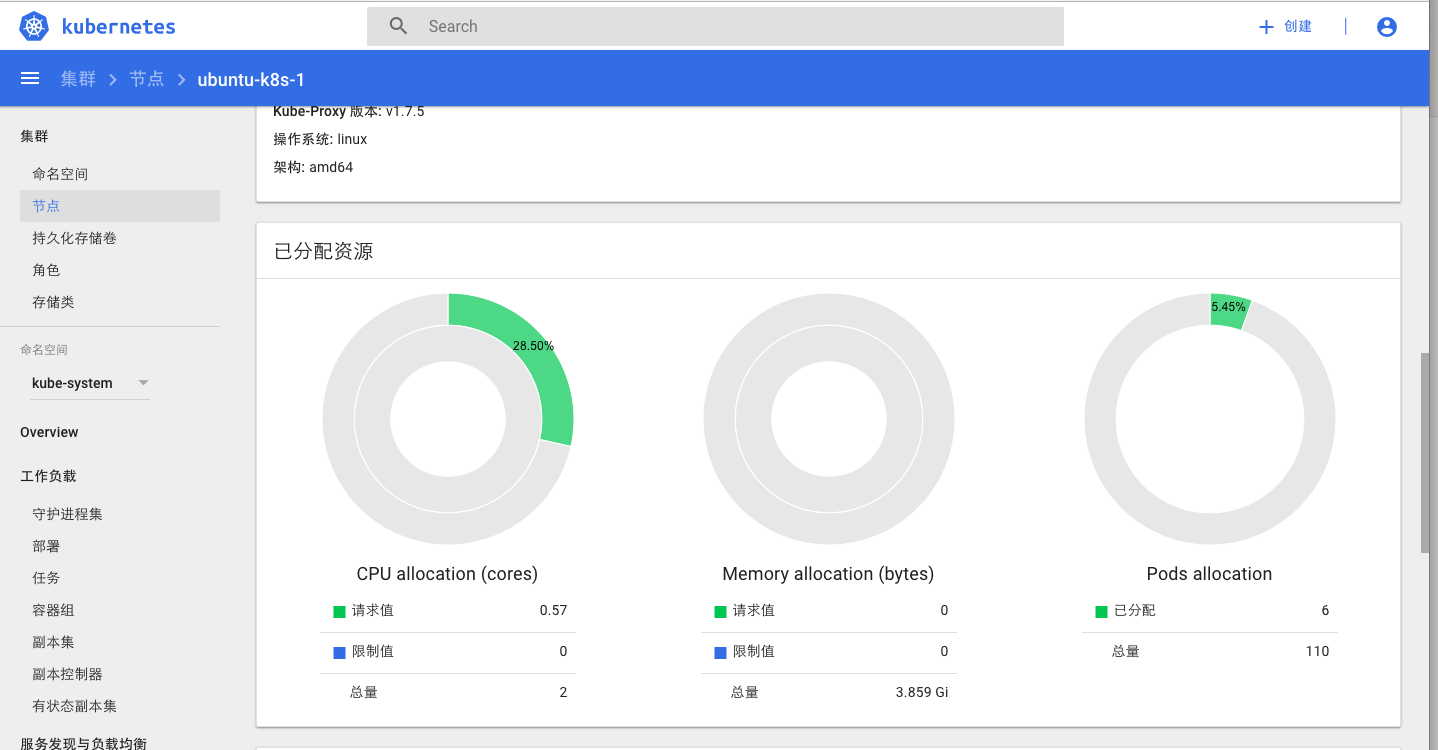Open the Overview sidebar item
Image resolution: width=1438 pixels, height=750 pixels.
tap(49, 432)
